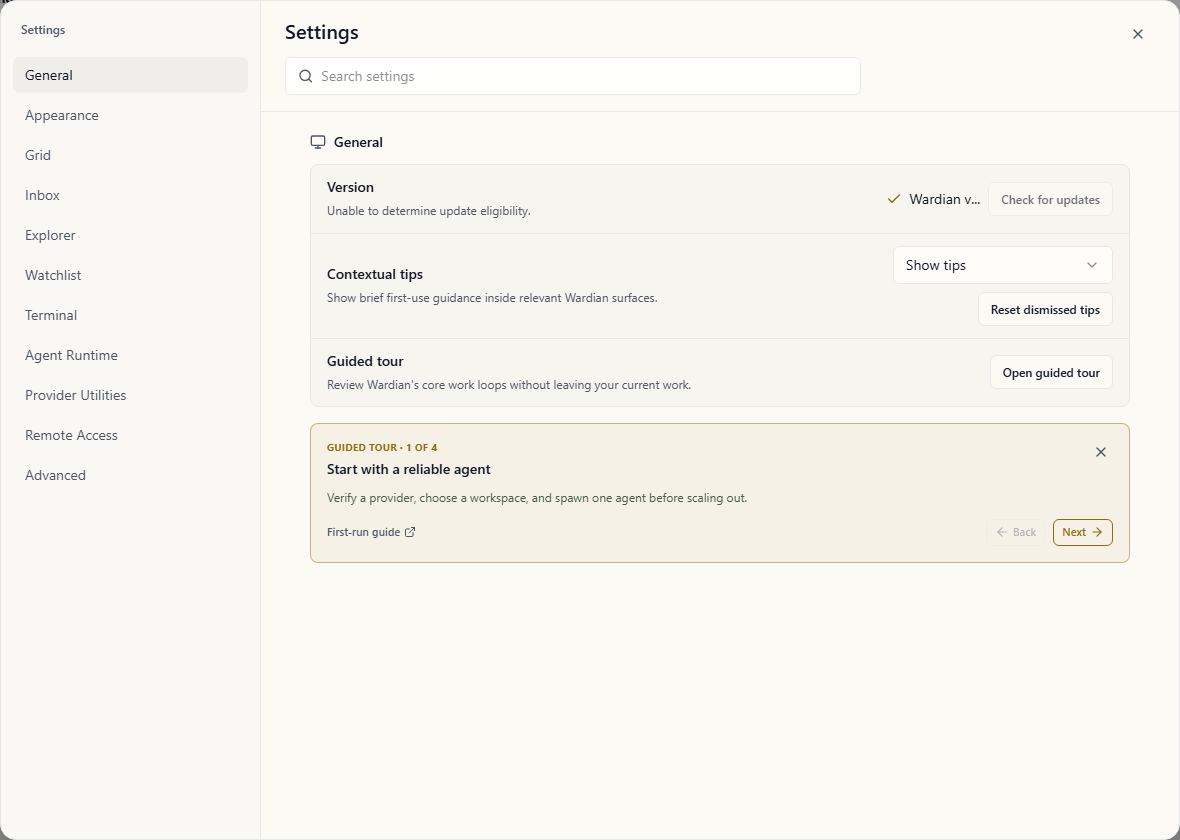The height and width of the screenshot is (840, 1180).
Task: Click the checkmark icon next to Wardian version
Action: click(893, 199)
